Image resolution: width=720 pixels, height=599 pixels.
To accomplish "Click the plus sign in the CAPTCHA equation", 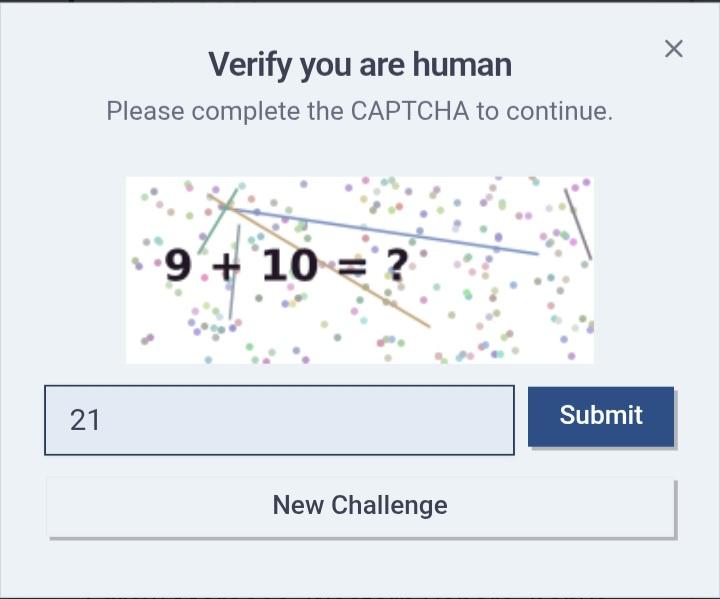I will pyautogui.click(x=227, y=266).
